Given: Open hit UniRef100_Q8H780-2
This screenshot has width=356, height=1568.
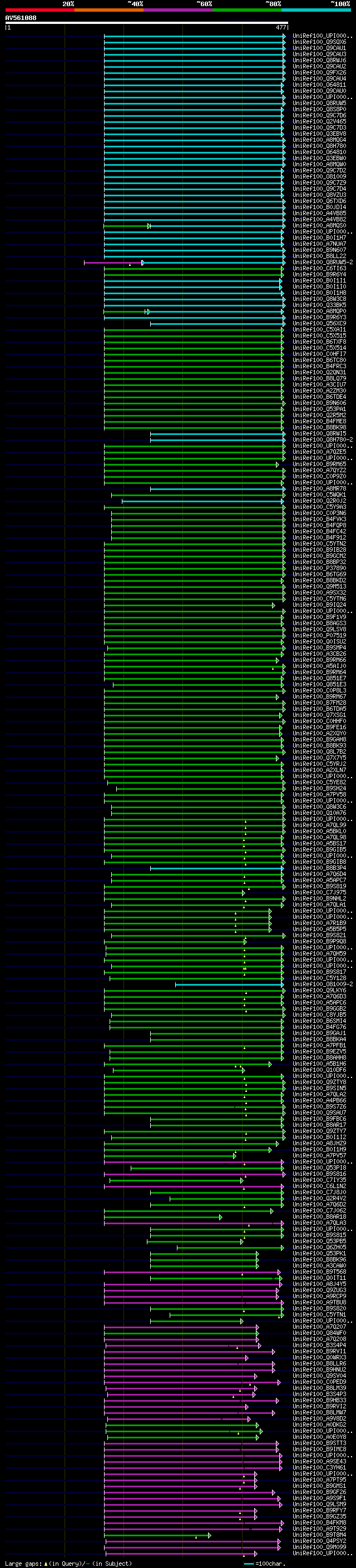Looking at the screenshot, I should pos(323,439).
